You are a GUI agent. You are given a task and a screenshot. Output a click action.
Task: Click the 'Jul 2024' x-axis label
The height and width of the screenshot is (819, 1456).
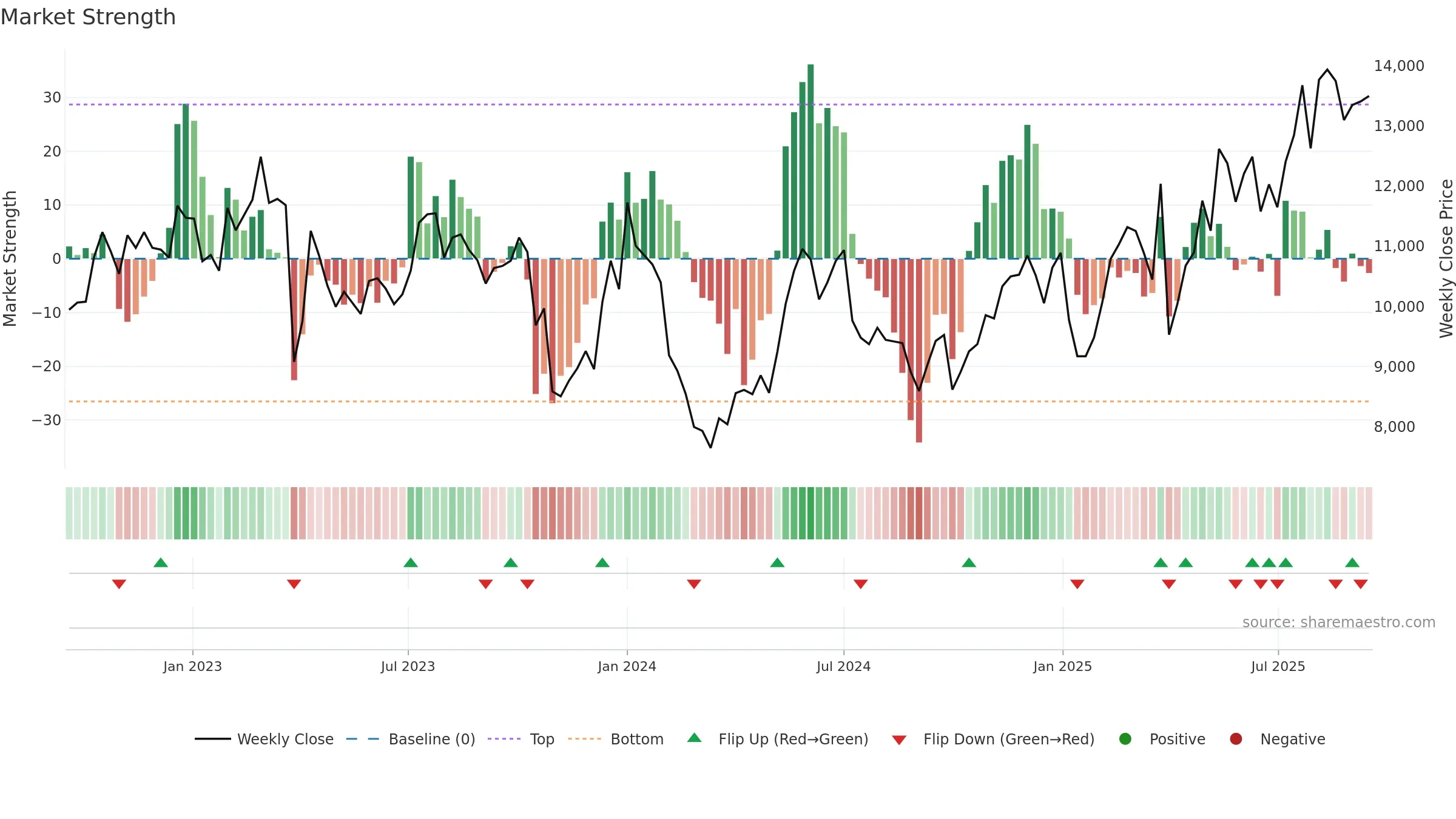tap(843, 666)
